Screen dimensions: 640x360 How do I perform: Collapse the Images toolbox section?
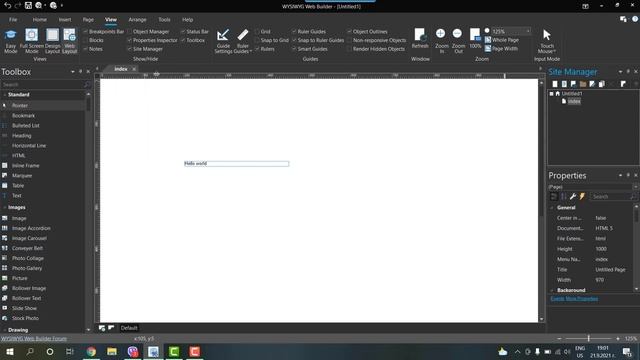pos(4,207)
